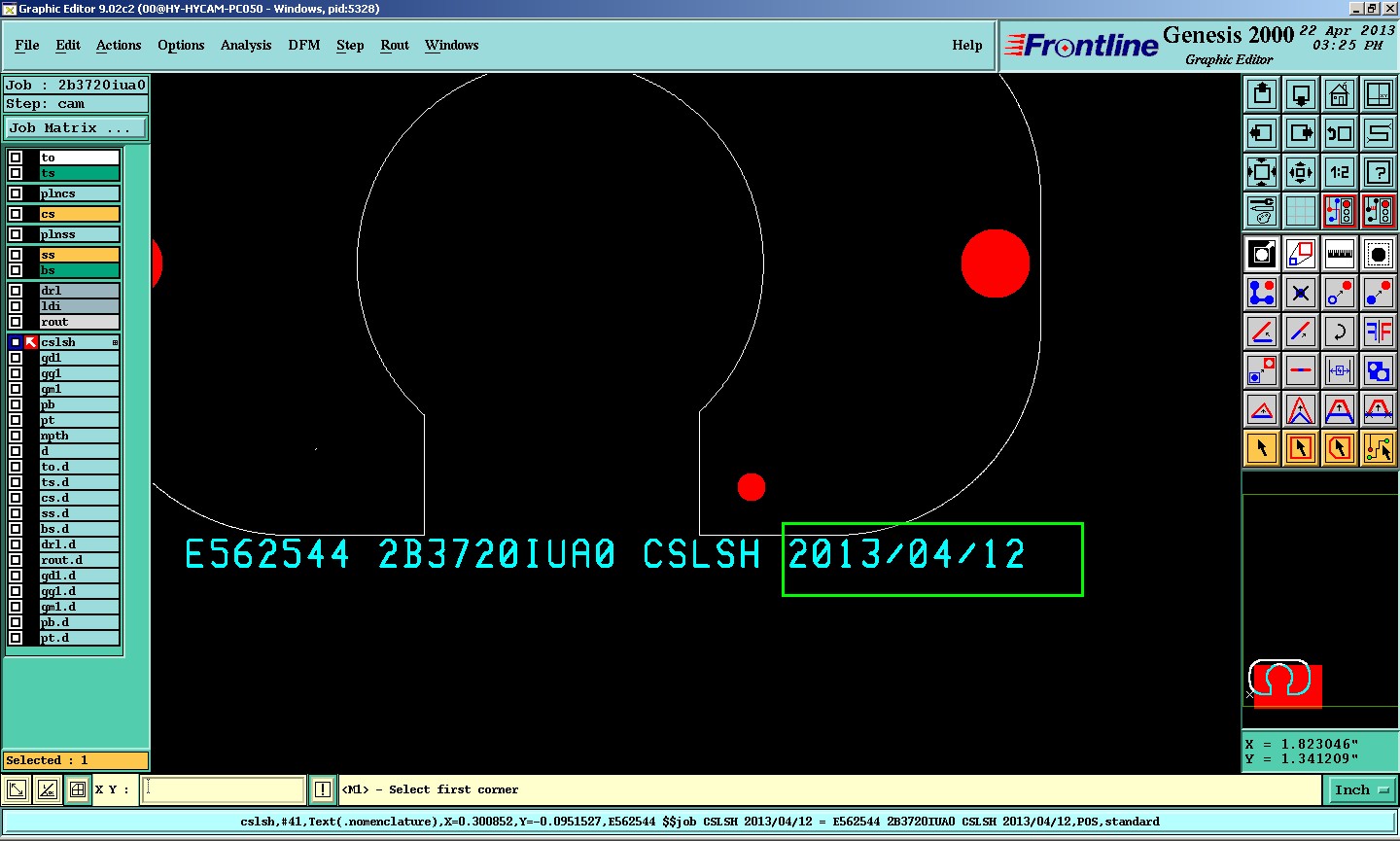This screenshot has height=841, width=1400.
Task: Toggle the grid display icon
Action: point(1301,211)
